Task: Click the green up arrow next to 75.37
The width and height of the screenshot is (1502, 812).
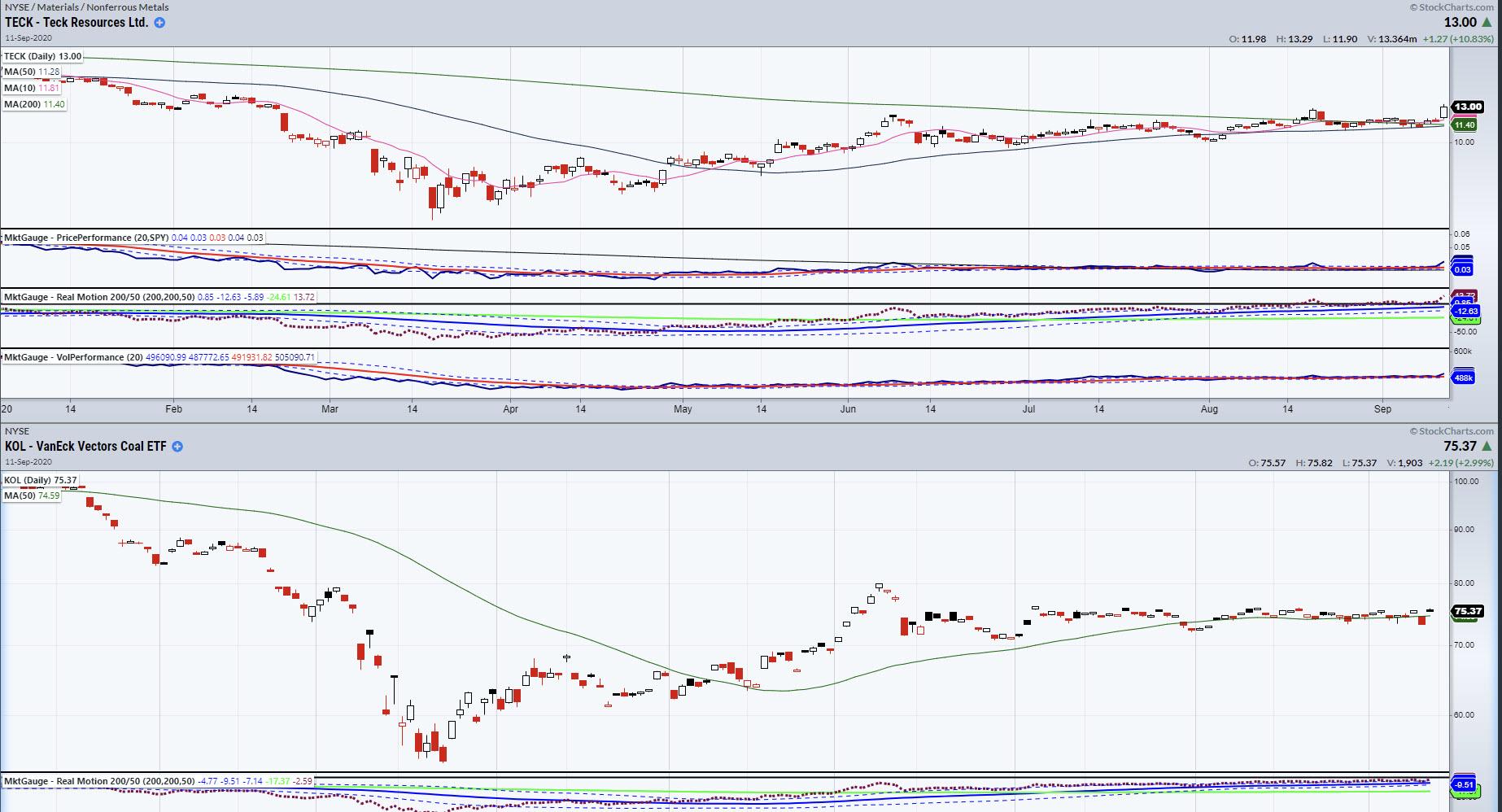Action: pos(1487,447)
